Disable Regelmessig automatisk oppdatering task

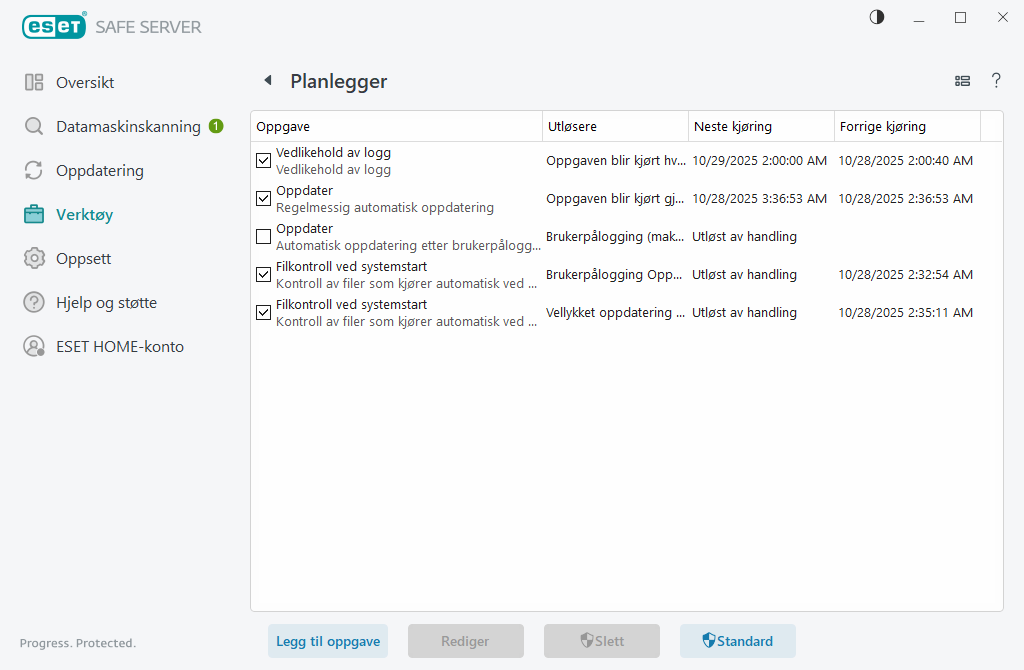click(x=263, y=198)
